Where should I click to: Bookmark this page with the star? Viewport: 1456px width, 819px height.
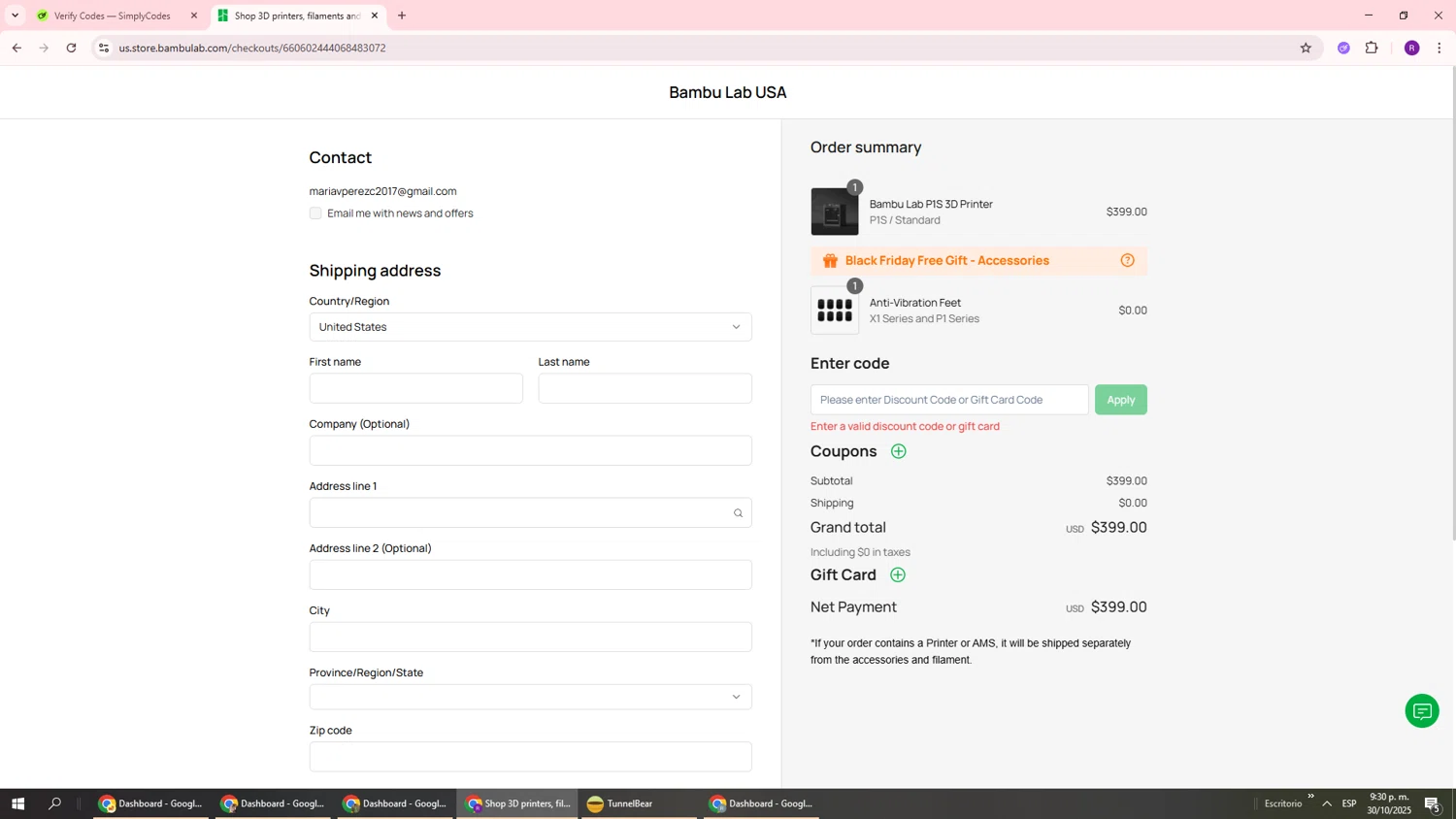pyautogui.click(x=1306, y=48)
